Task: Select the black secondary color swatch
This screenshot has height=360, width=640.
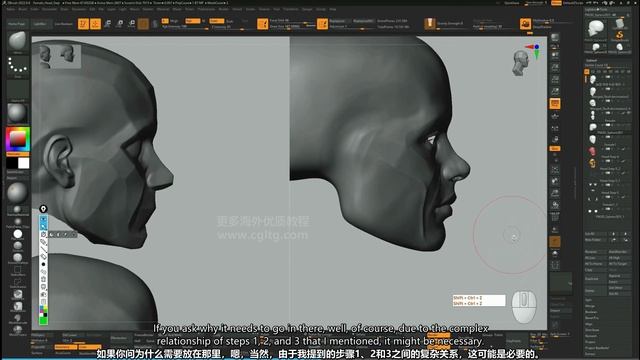Action: pos(12,163)
